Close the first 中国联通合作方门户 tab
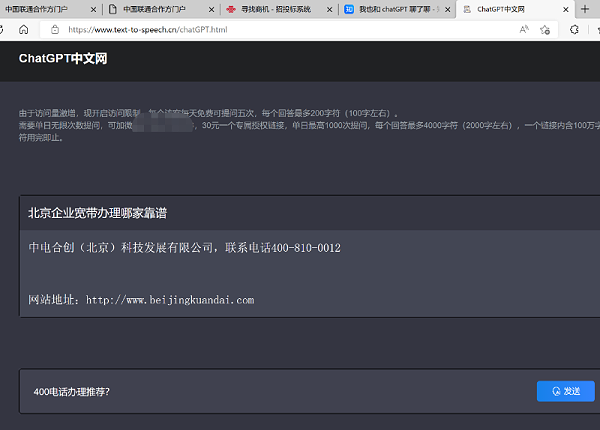 pos(93,10)
